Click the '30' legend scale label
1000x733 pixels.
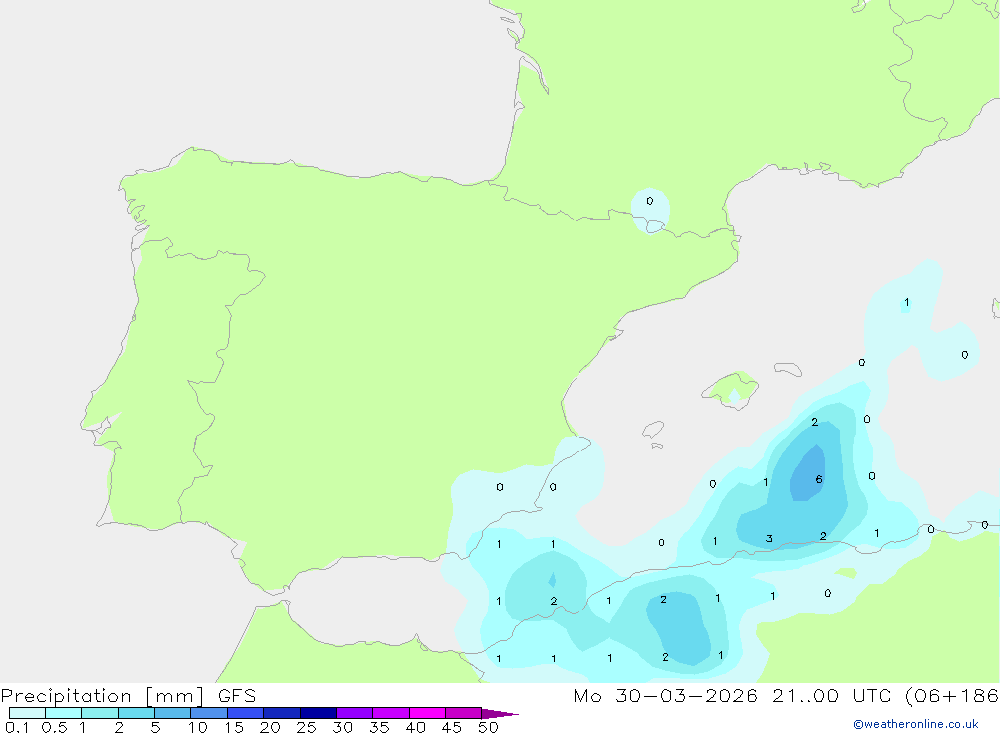point(342,727)
